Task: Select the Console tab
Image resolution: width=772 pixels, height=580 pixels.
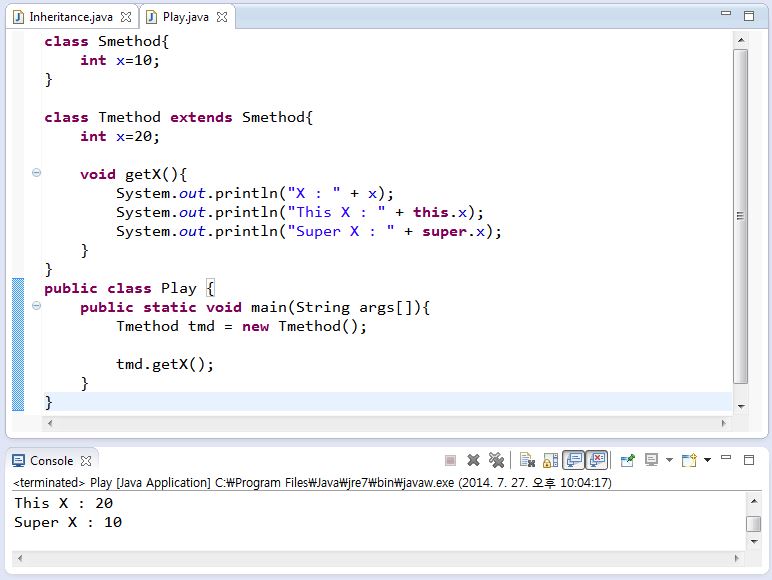Action: [51, 461]
